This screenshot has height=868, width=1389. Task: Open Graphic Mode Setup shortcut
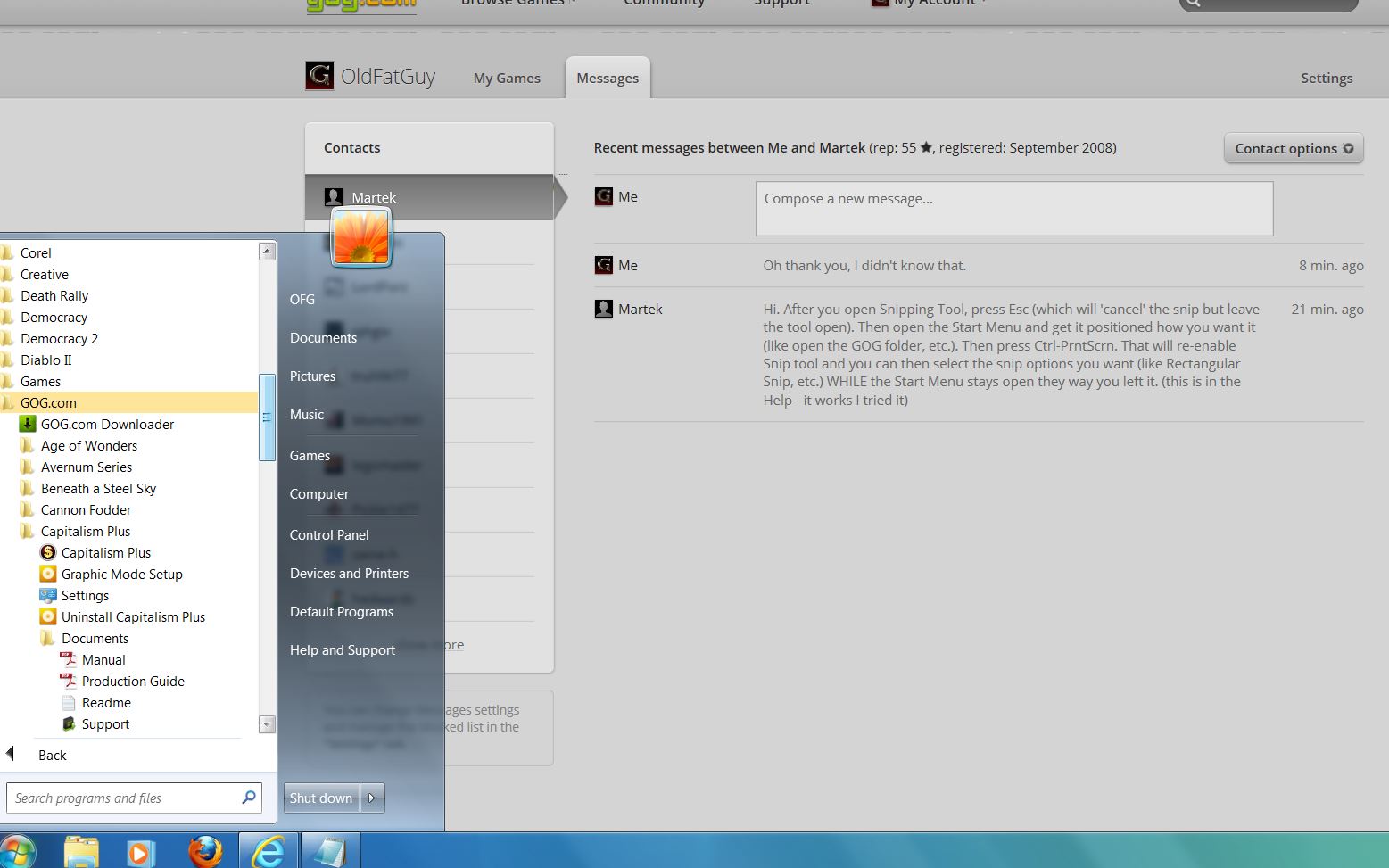(112, 575)
